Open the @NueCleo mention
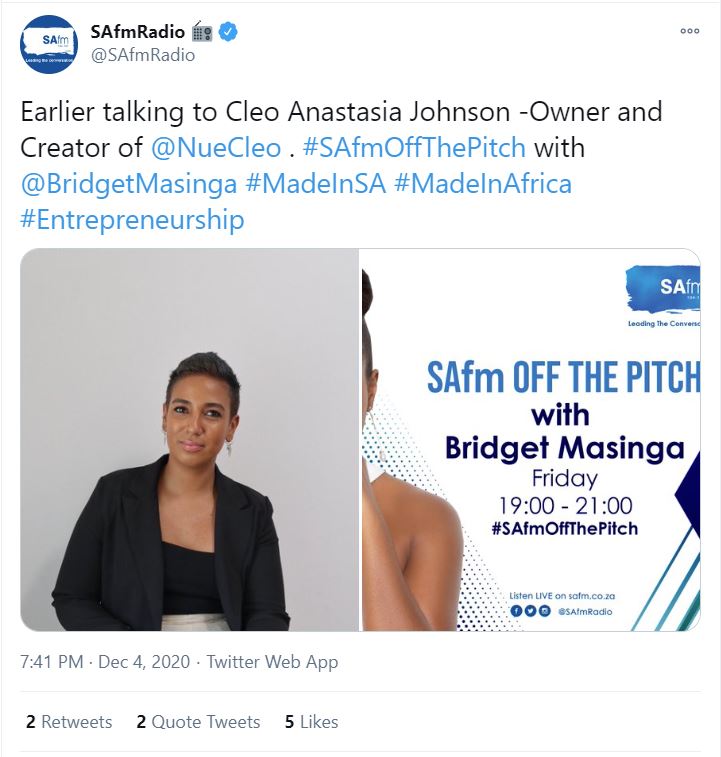 [x=216, y=147]
